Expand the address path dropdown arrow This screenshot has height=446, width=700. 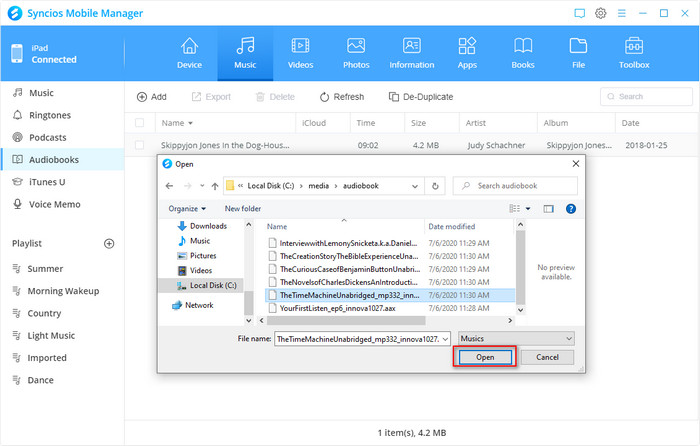[x=415, y=186]
